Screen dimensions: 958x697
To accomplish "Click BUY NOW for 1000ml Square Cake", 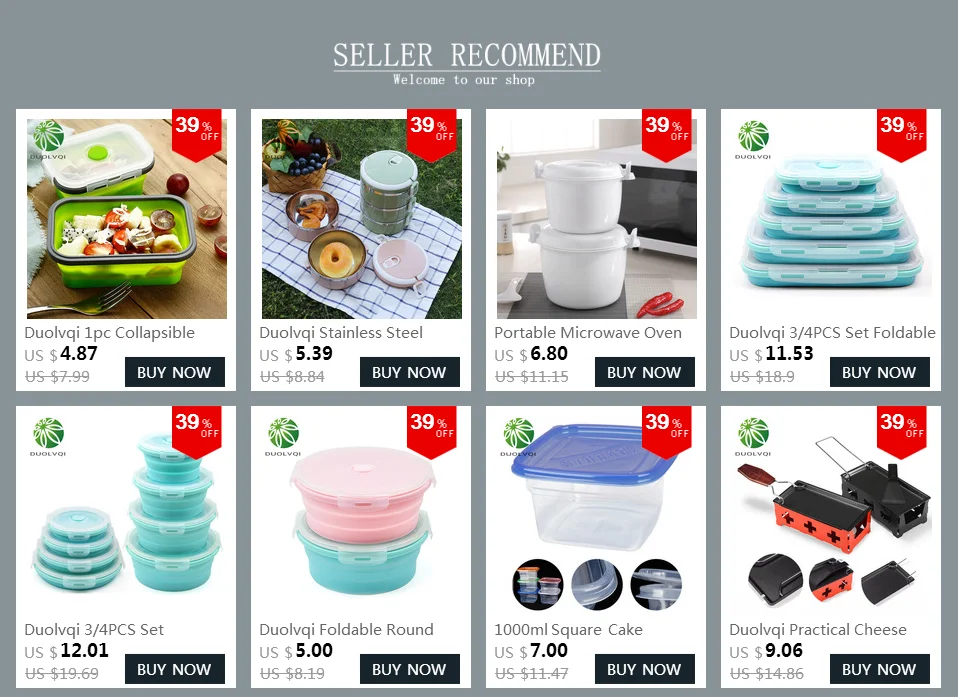I will [x=645, y=669].
